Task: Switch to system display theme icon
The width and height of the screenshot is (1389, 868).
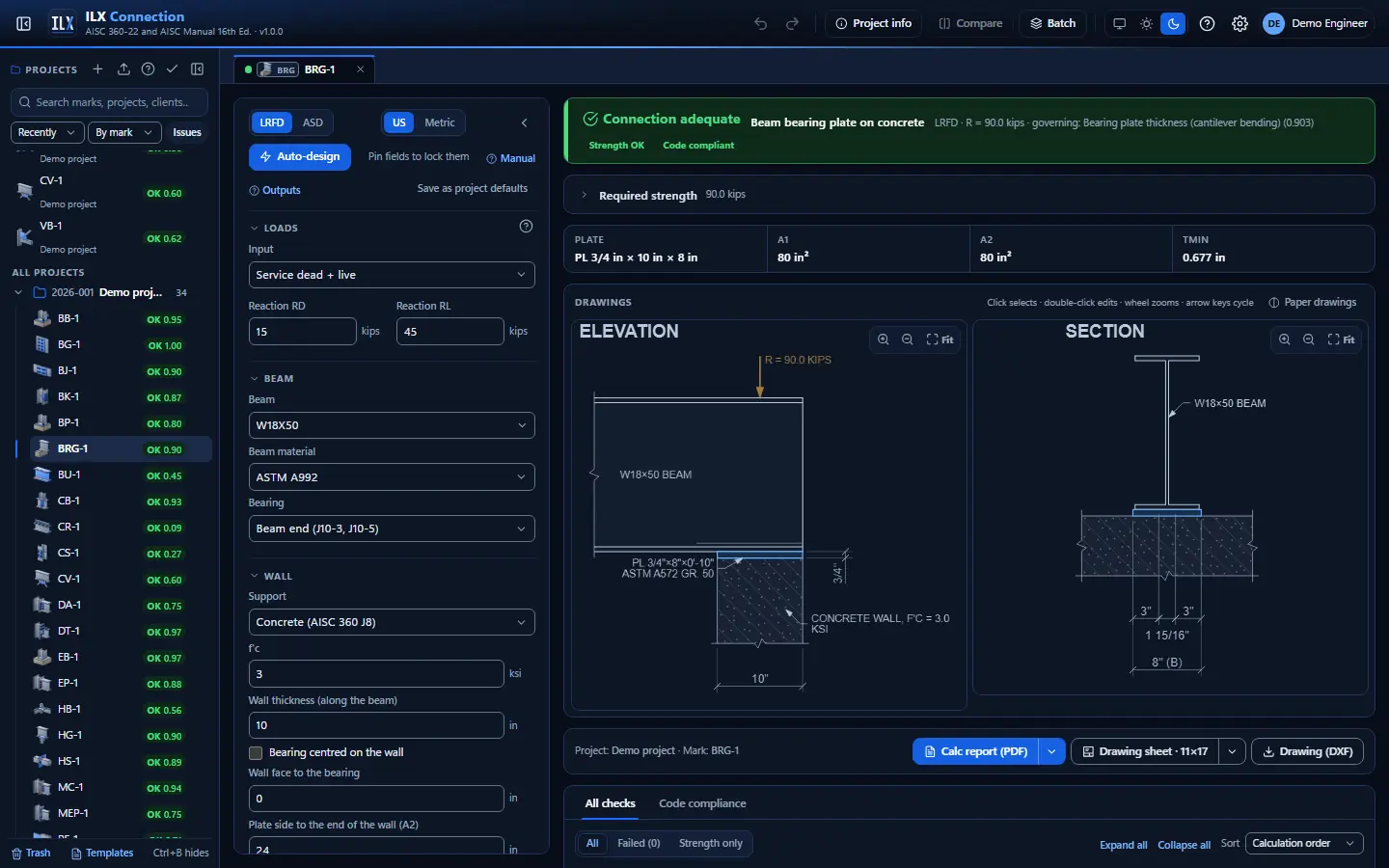Action: tap(1119, 23)
